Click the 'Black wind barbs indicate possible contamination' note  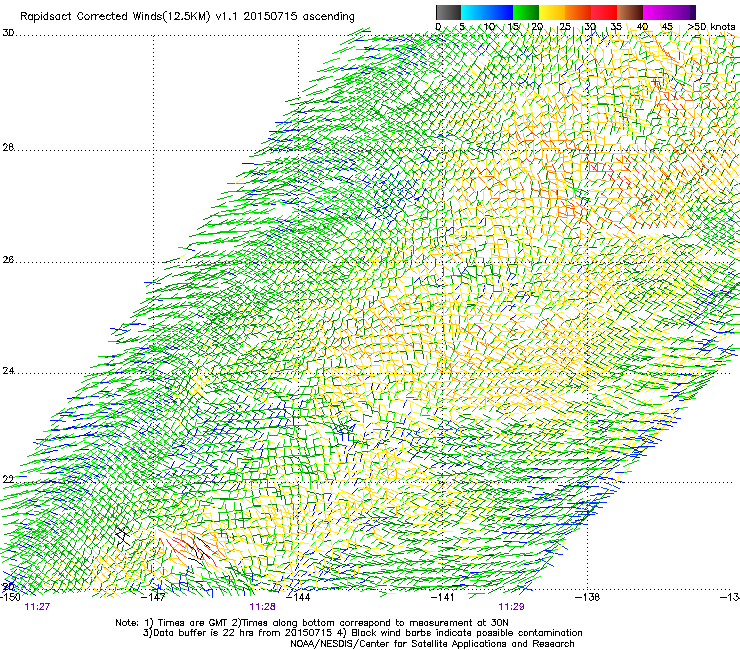point(467,633)
